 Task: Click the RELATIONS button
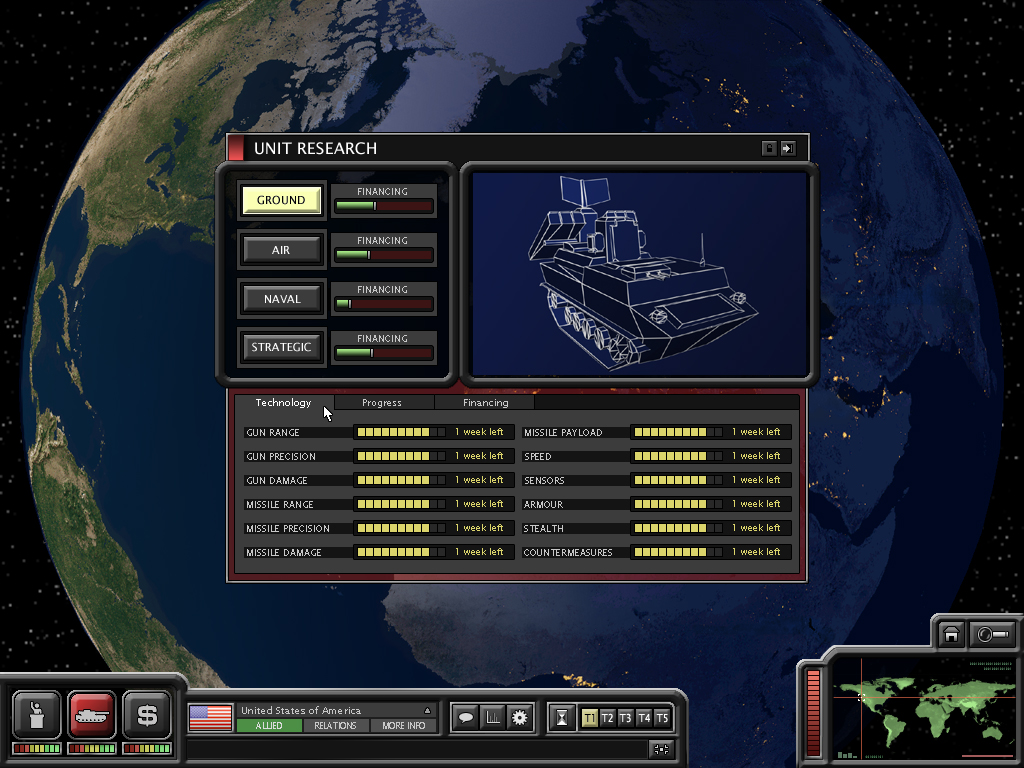335,726
